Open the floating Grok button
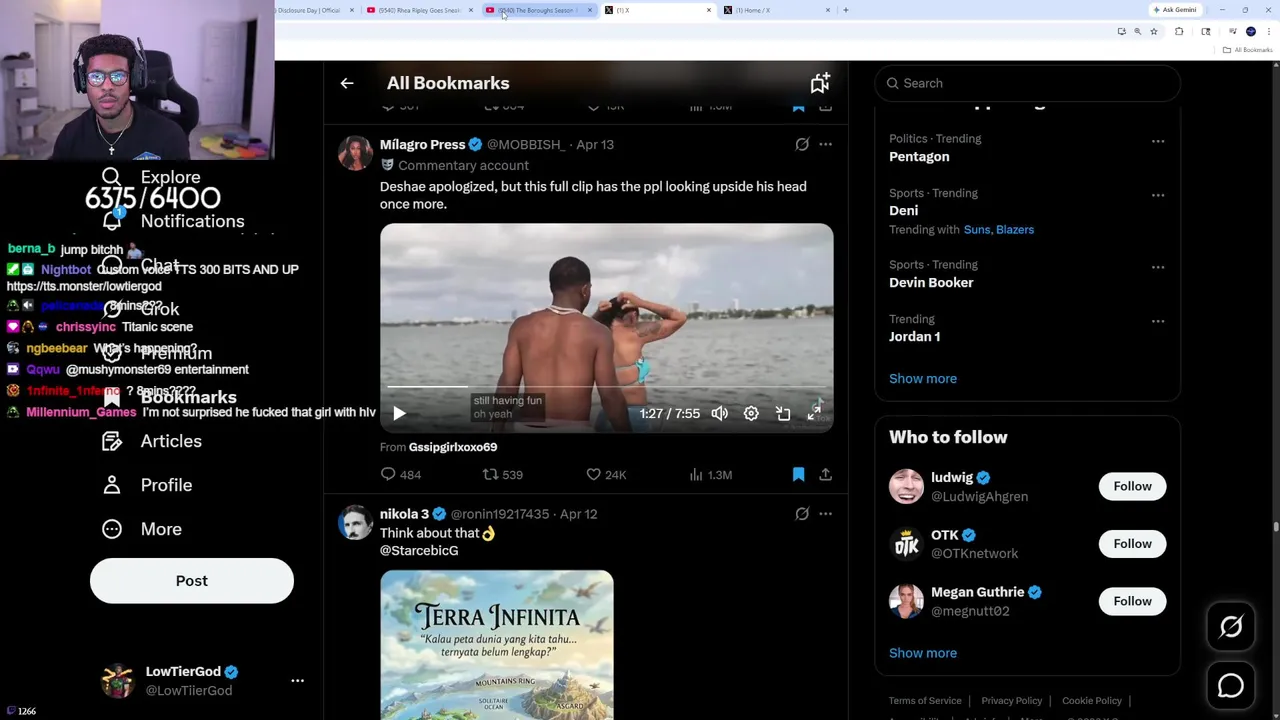 (x=1231, y=627)
